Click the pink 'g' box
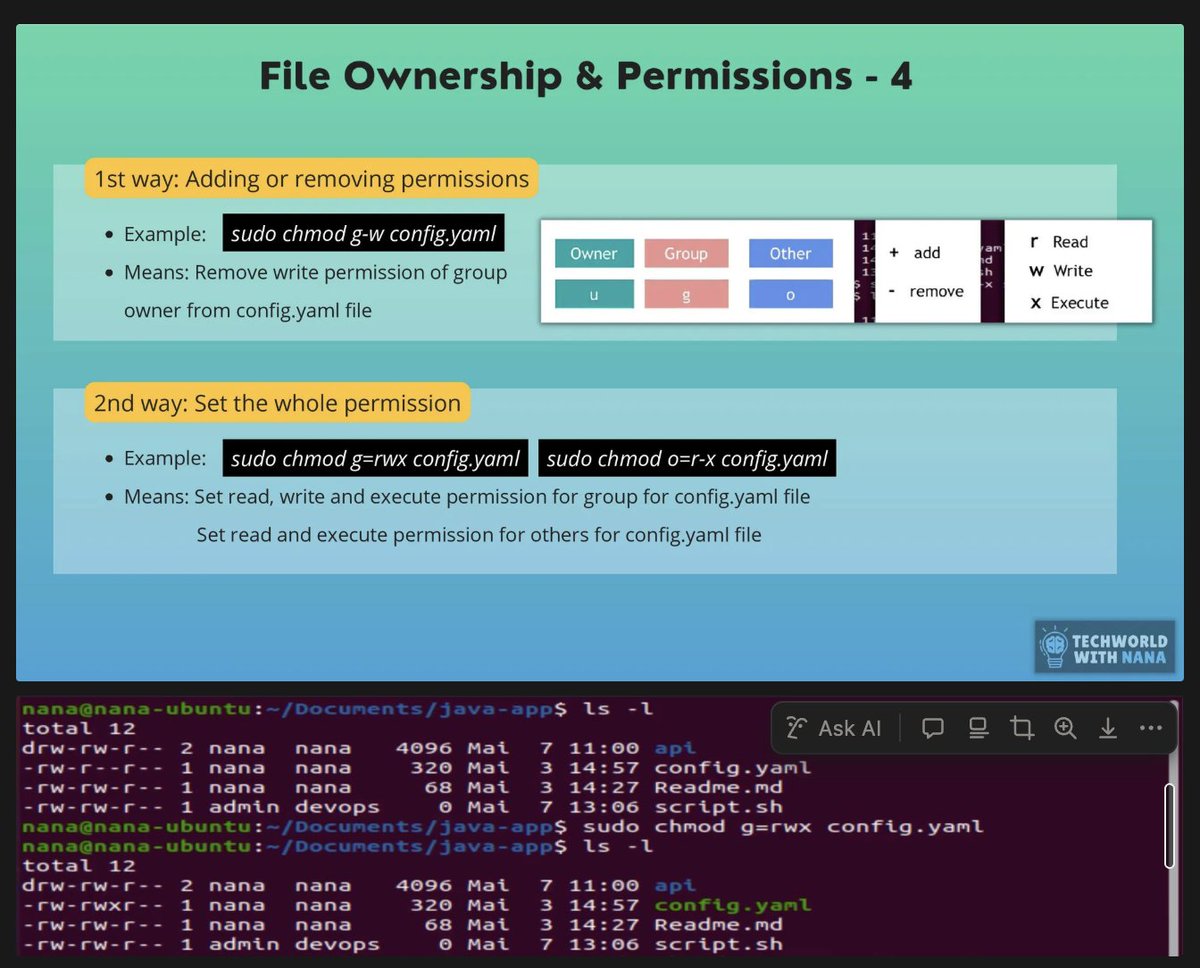The height and width of the screenshot is (968, 1200). (x=686, y=294)
